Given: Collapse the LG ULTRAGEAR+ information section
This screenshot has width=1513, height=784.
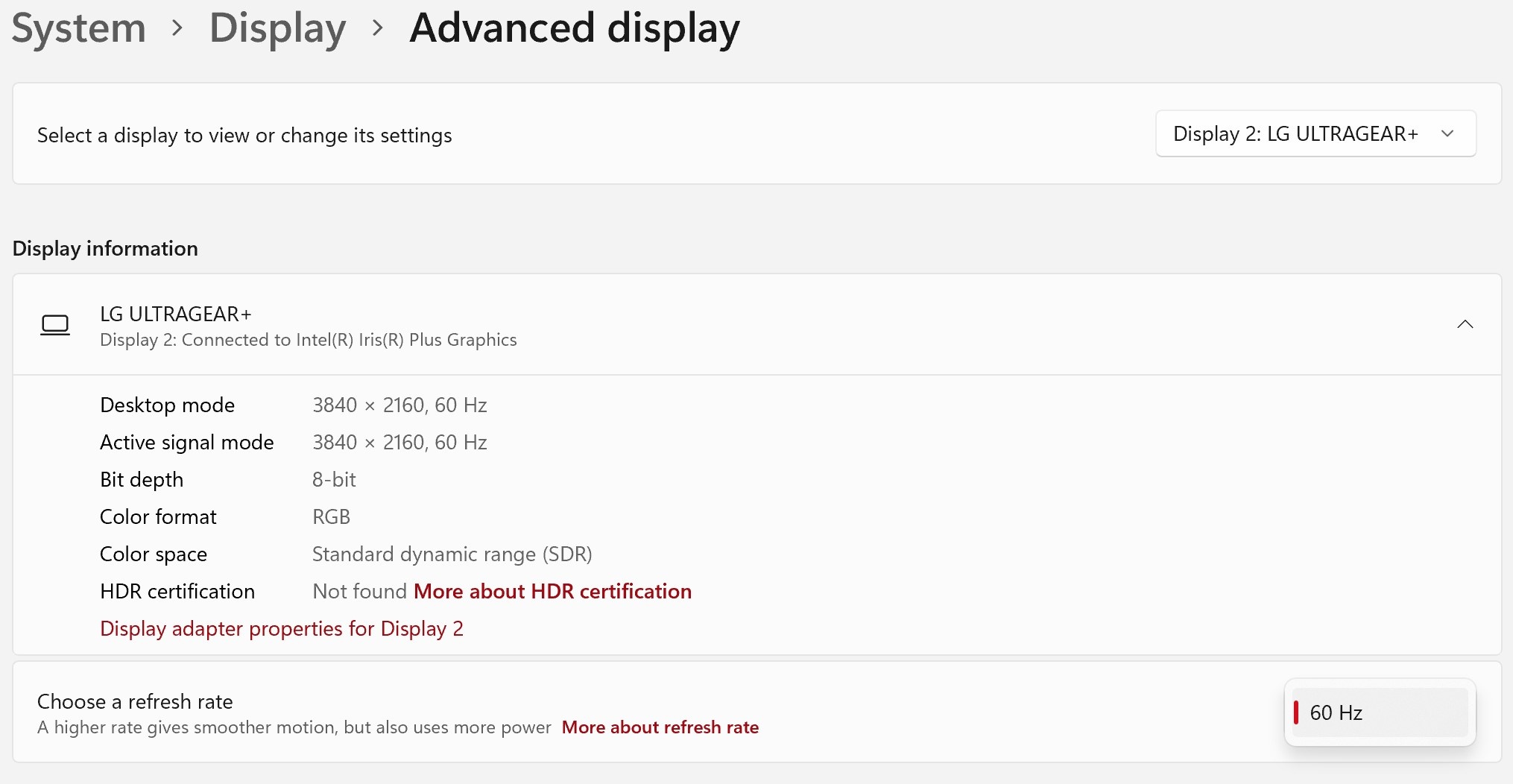Looking at the screenshot, I should coord(1465,324).
